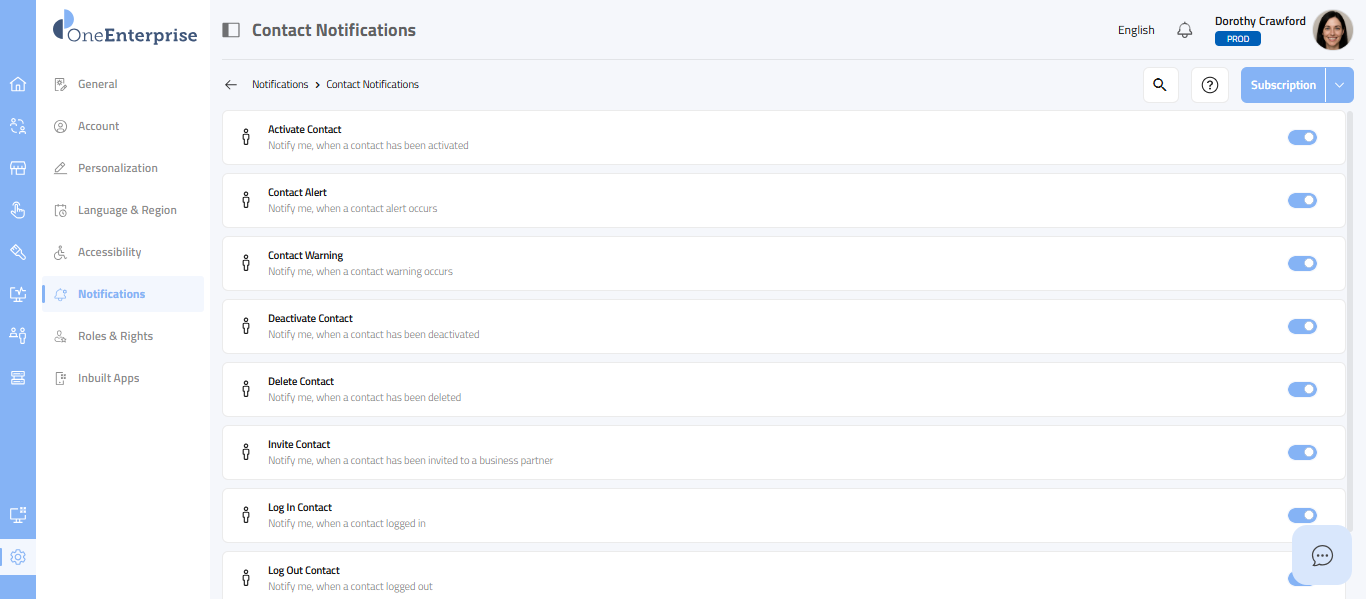The image size is (1366, 599).
Task: Turn off the Contact Warning toggle
Action: [x=1302, y=264]
